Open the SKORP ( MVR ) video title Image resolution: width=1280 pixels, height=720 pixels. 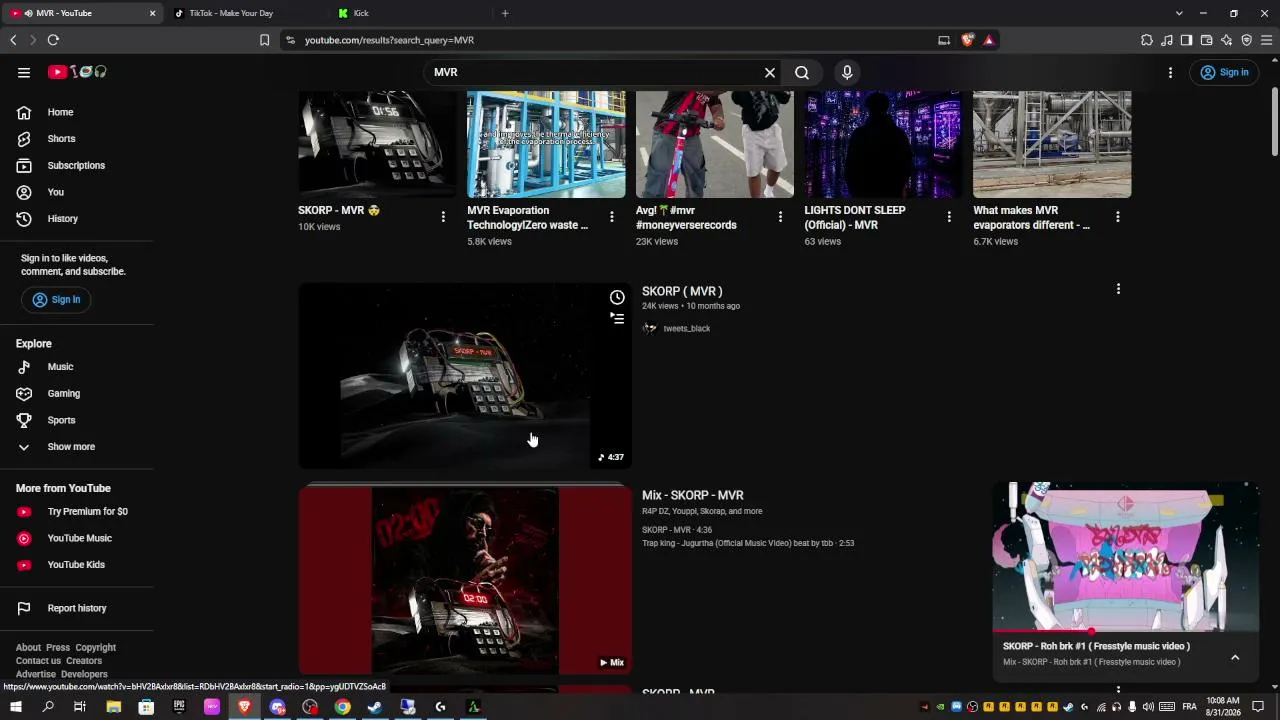coord(682,291)
